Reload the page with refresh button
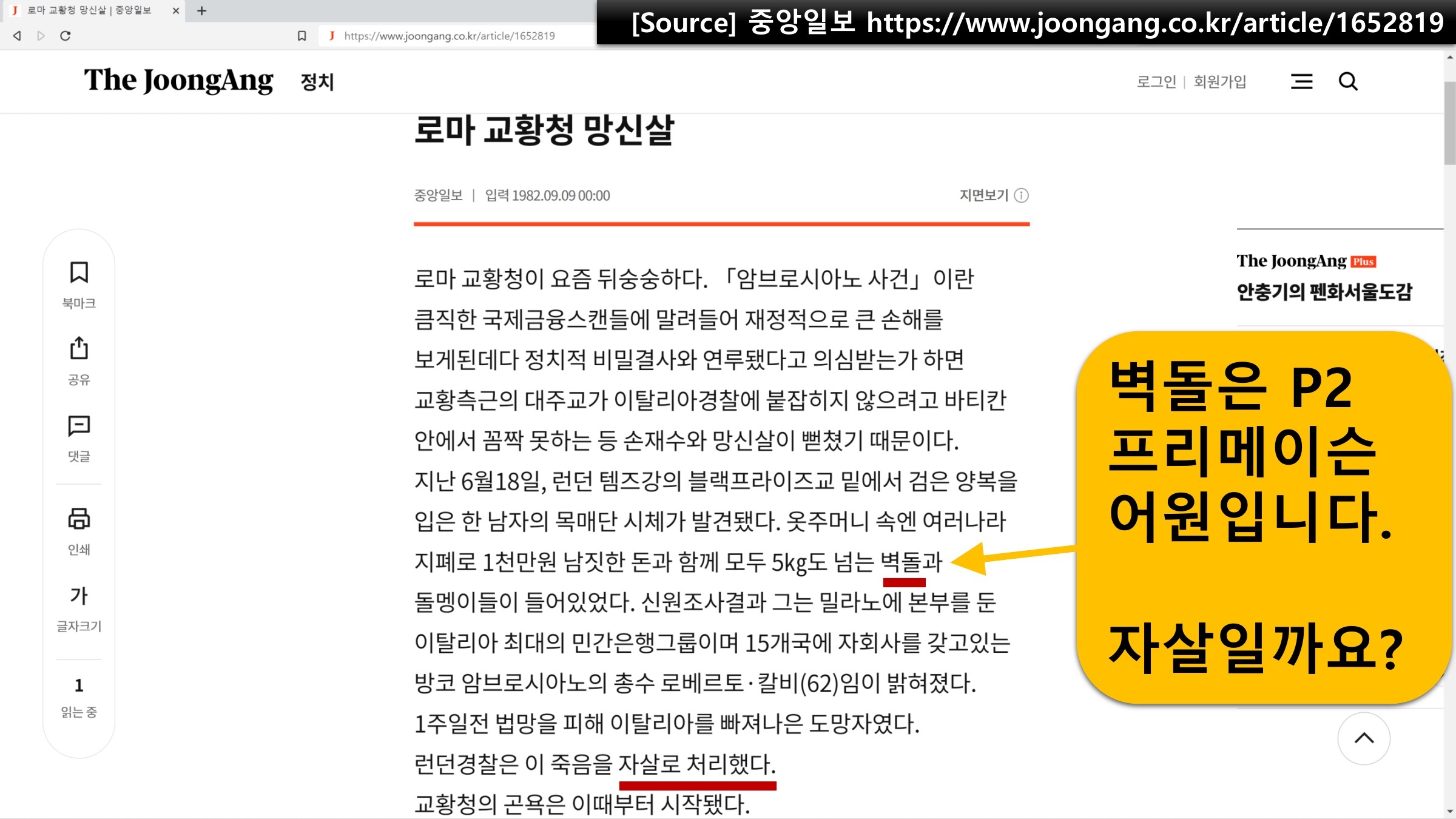The image size is (1456, 819). point(66,36)
